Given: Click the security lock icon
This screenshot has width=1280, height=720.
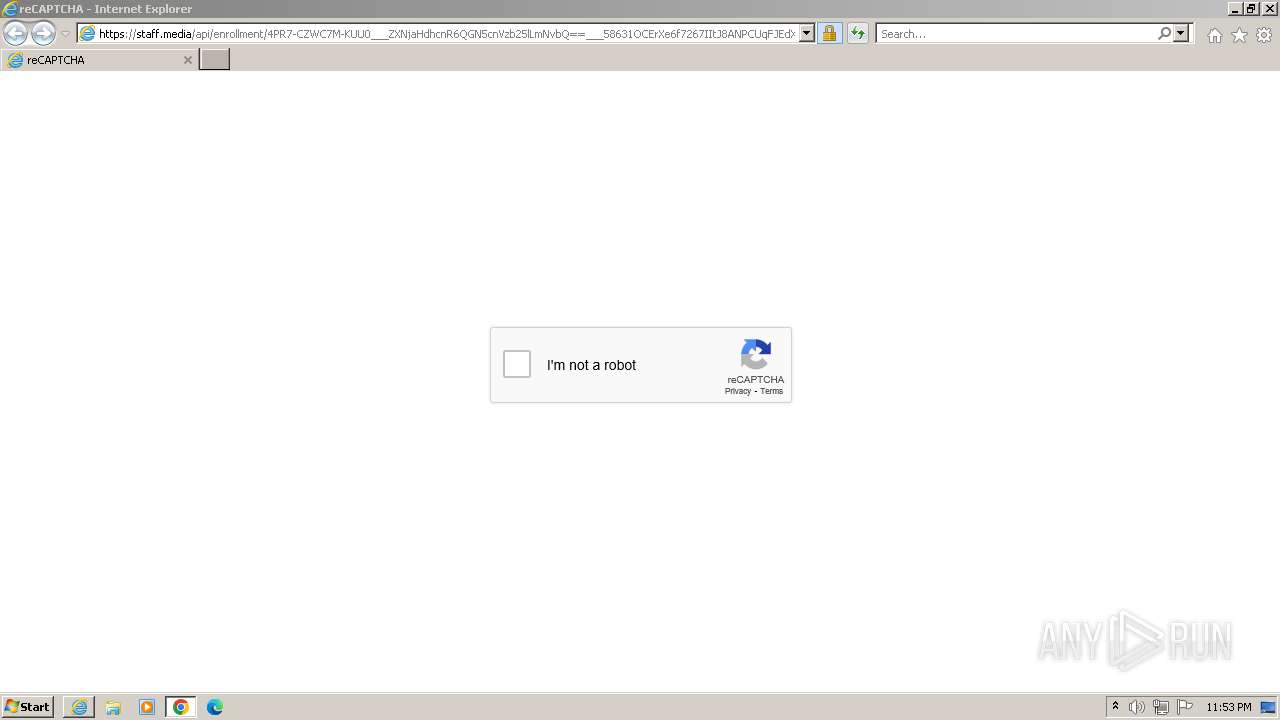Looking at the screenshot, I should pos(829,34).
